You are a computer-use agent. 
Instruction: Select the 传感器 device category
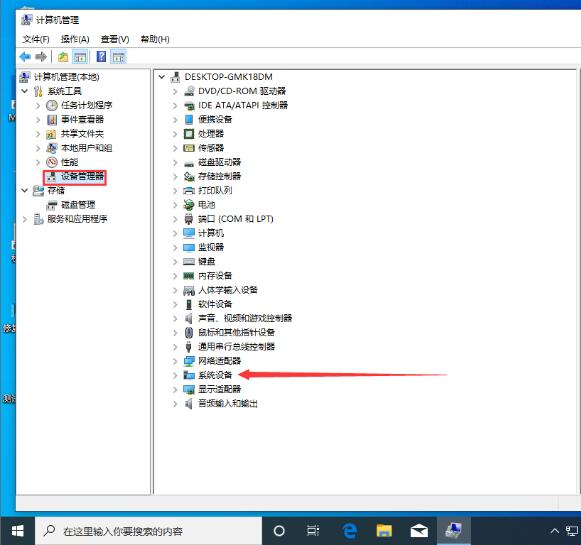tap(211, 148)
